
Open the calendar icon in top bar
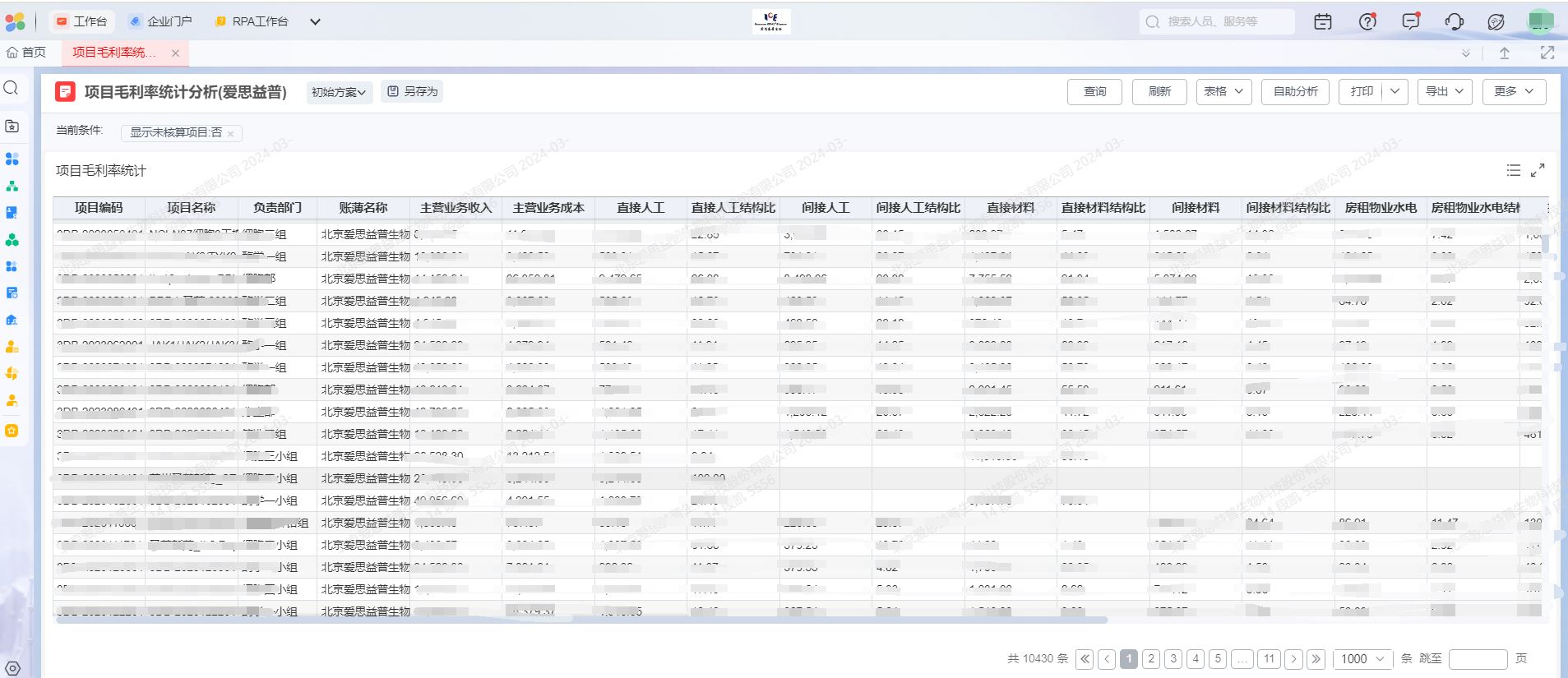(1322, 22)
